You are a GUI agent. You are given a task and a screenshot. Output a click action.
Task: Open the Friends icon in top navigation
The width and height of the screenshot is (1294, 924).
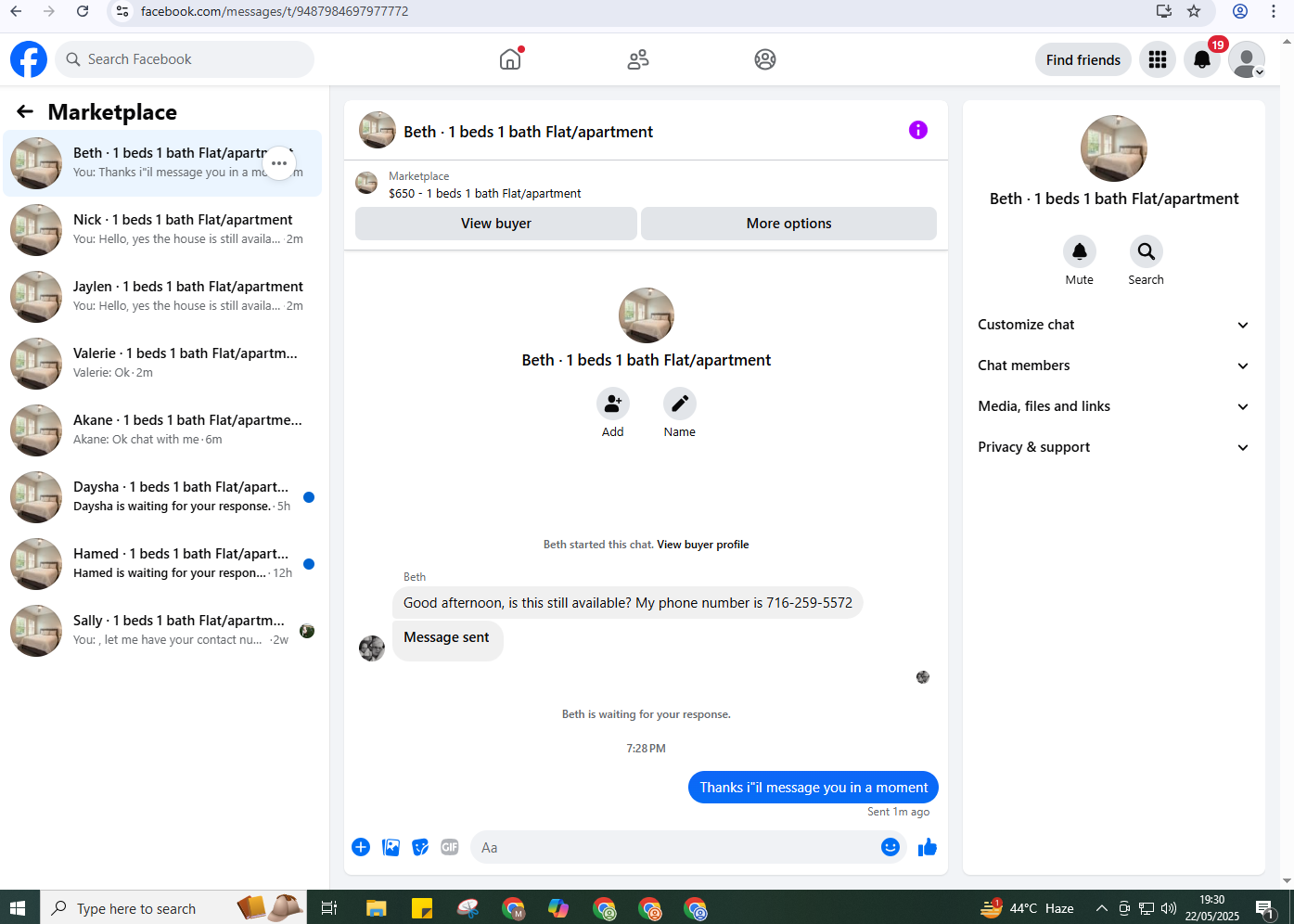pos(638,59)
